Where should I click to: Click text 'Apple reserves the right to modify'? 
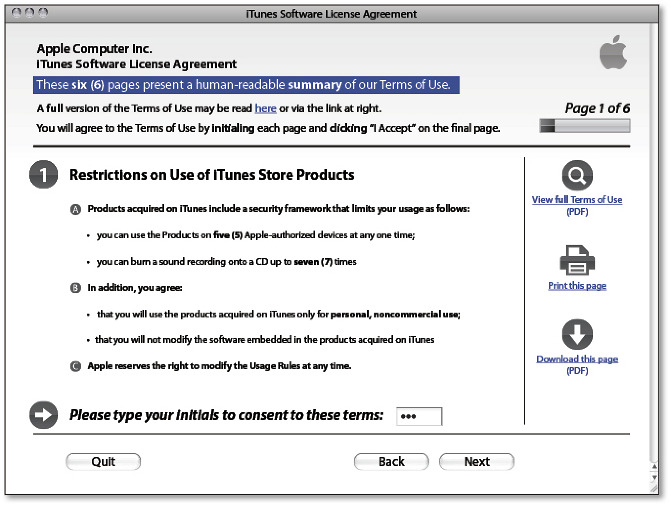(219, 366)
